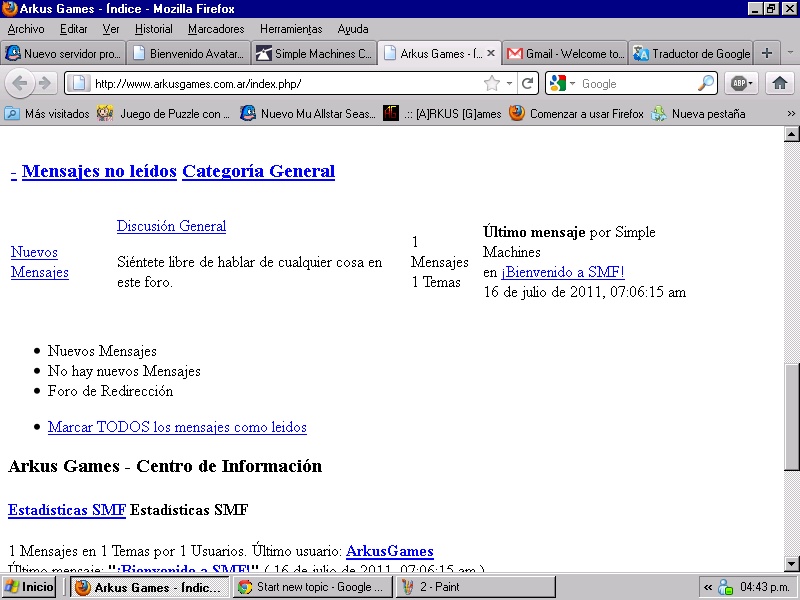The width and height of the screenshot is (800, 600).
Task: Click the URL address field
Action: click(x=286, y=83)
